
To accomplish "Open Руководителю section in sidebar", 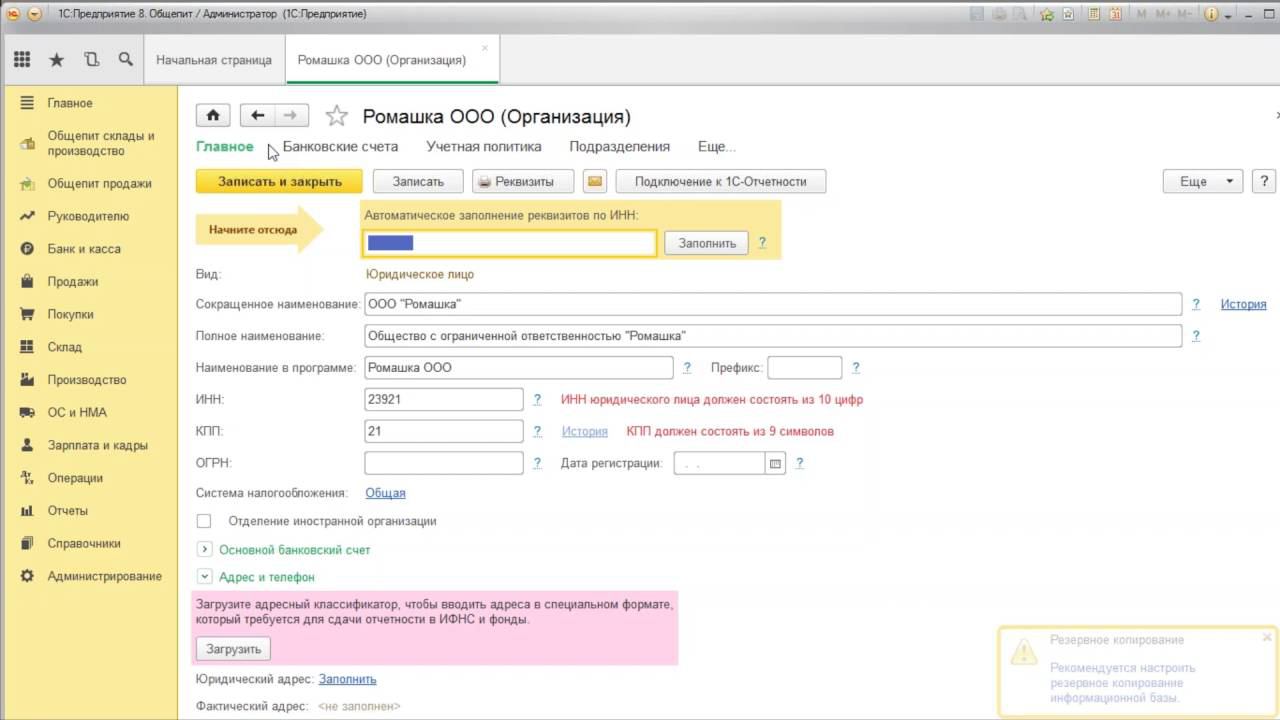I will pos(89,216).
